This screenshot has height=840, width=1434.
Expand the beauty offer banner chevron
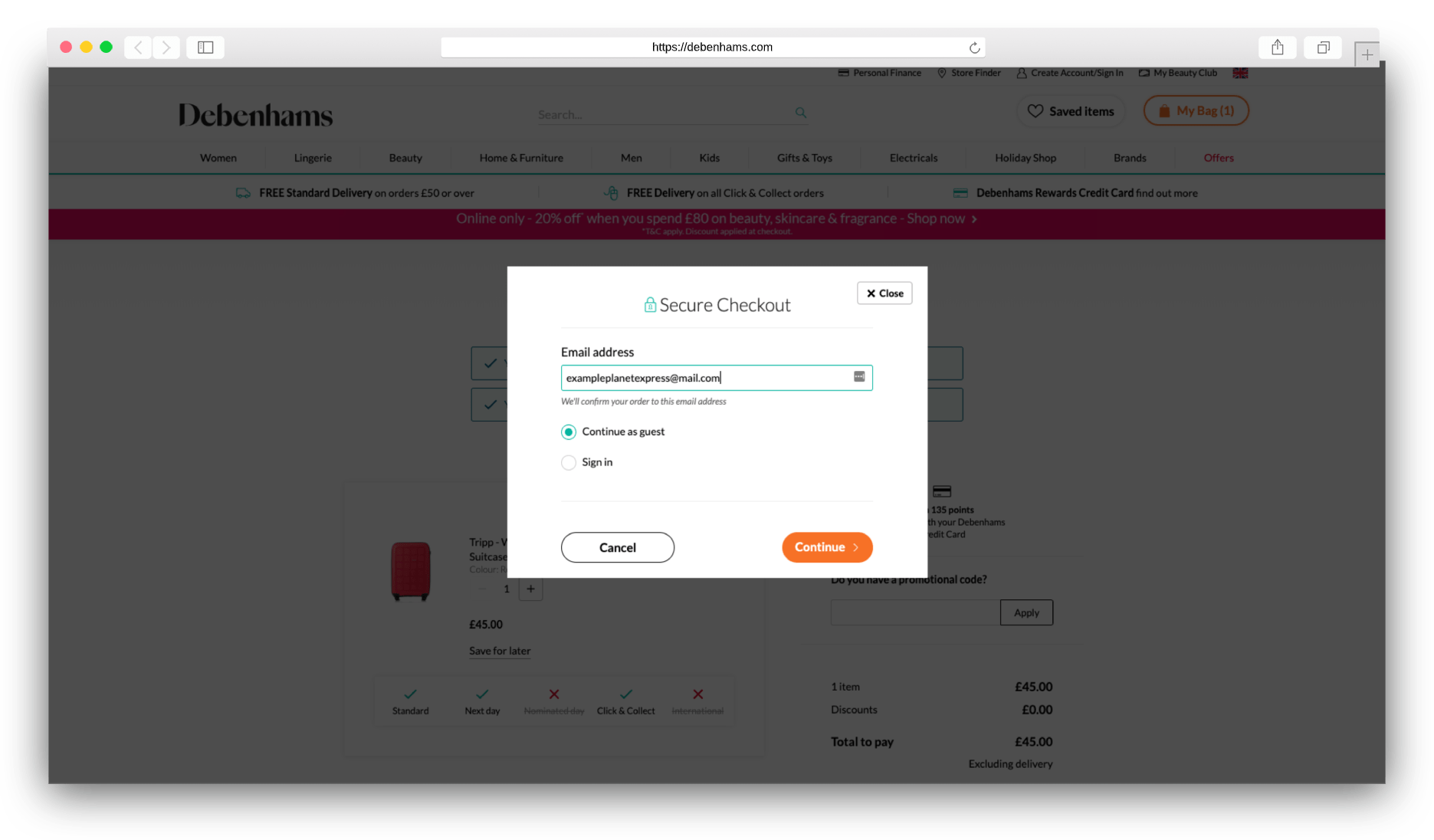(974, 218)
